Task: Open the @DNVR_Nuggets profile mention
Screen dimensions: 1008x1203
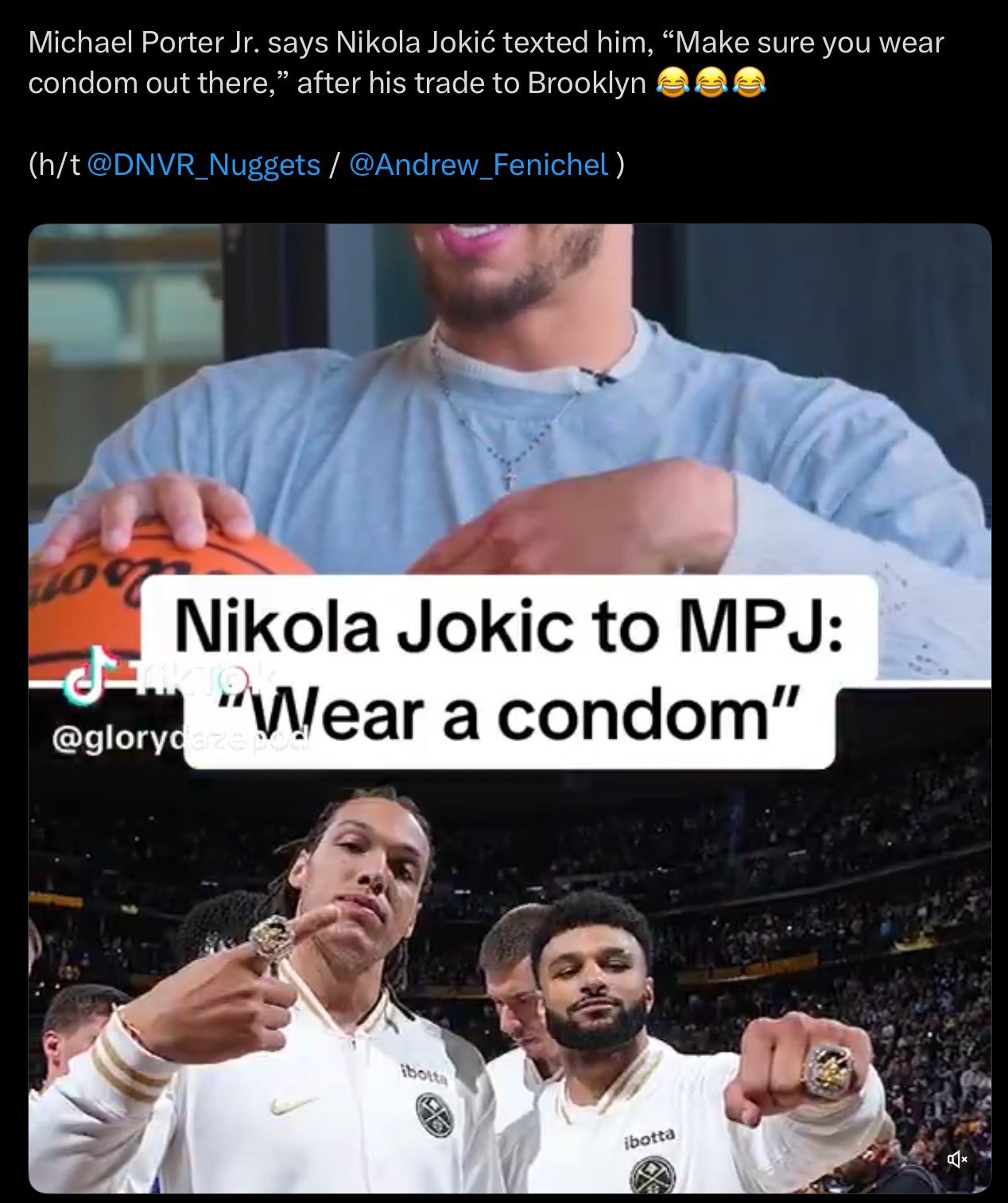Action: pos(204,165)
